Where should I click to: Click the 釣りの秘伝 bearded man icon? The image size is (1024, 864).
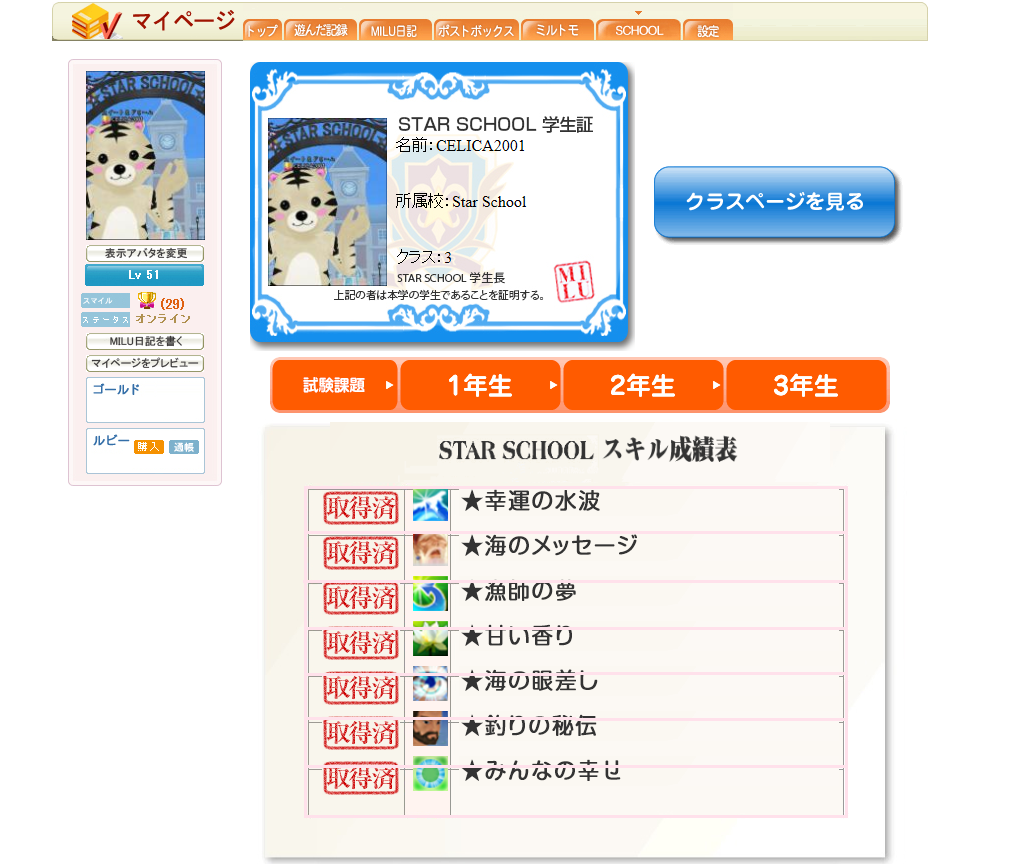(x=430, y=729)
